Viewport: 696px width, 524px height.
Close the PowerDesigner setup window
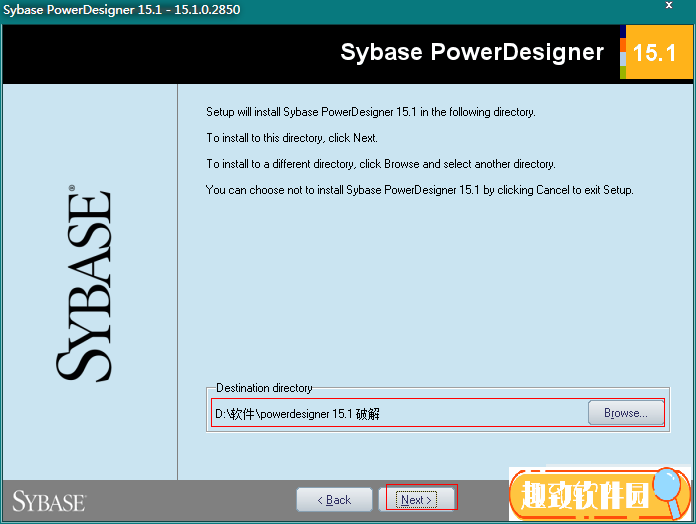coord(669,5)
